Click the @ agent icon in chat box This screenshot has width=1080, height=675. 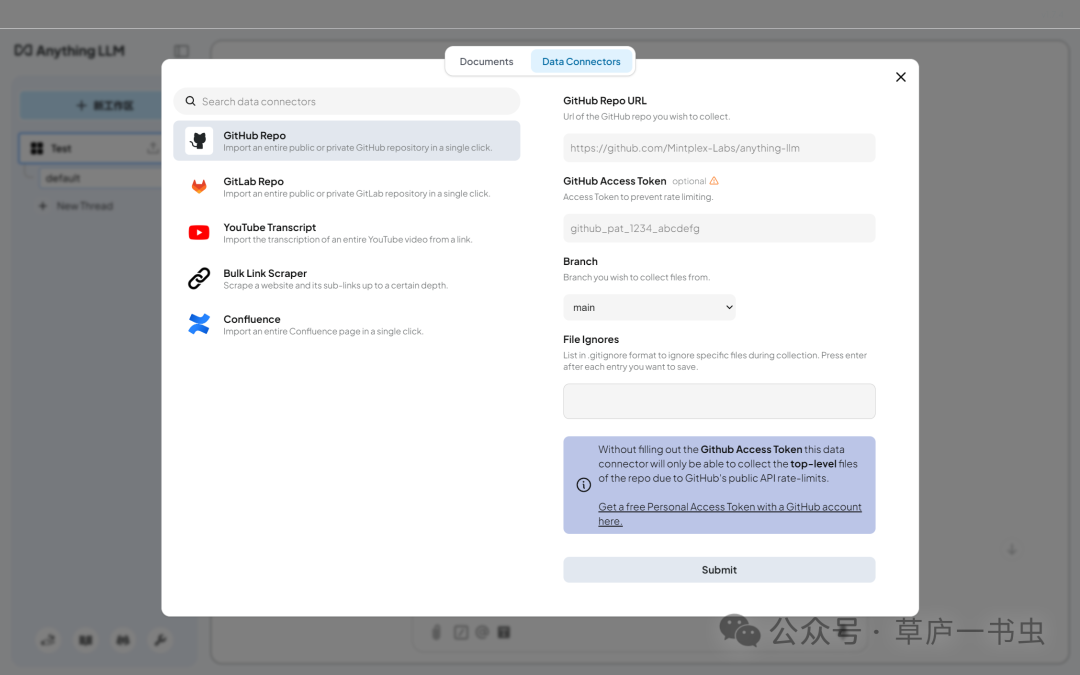482,632
